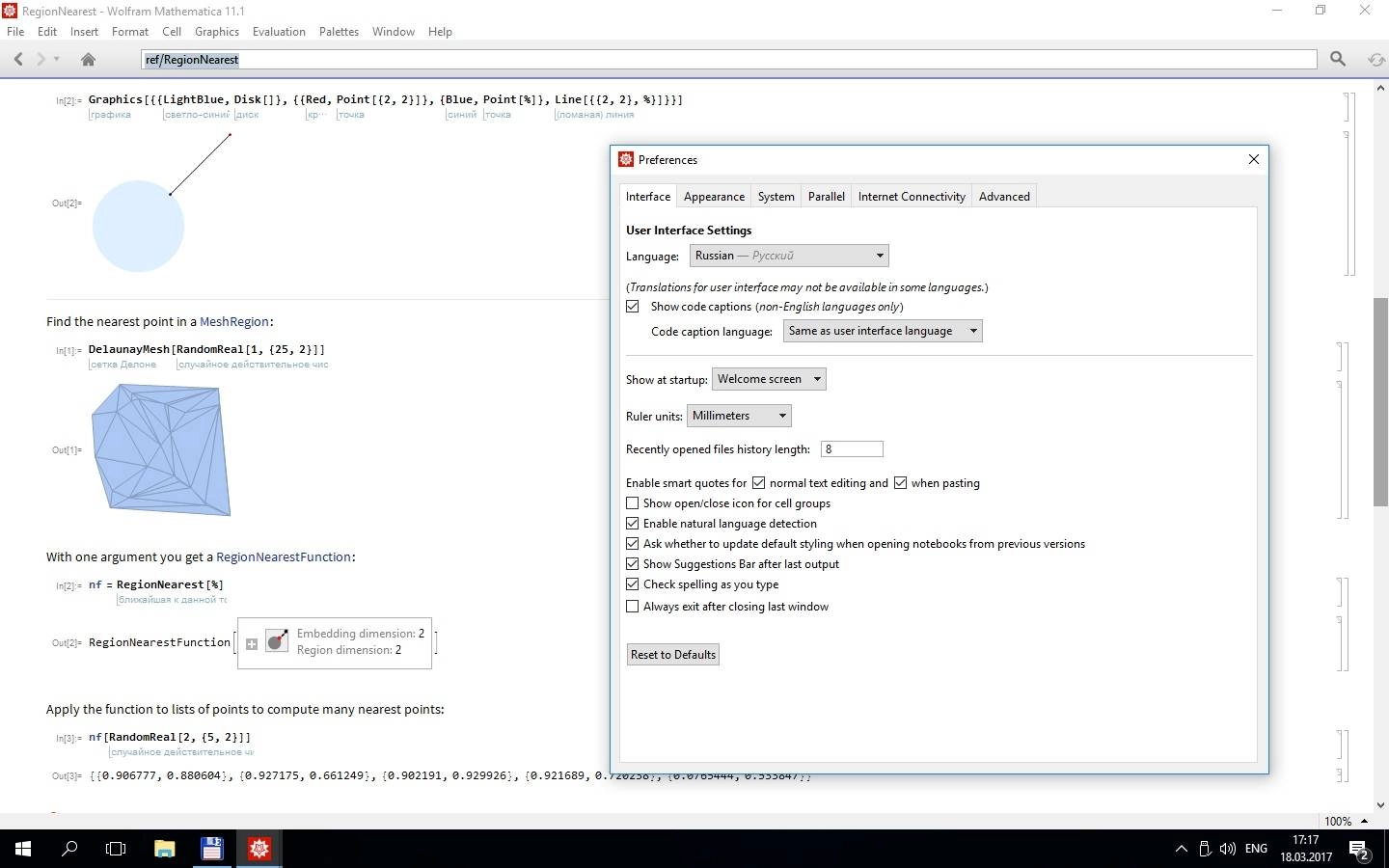Expand the RegionNearestFunction summary plus icon
Viewport: 1389px width, 868px height.
[x=252, y=643]
